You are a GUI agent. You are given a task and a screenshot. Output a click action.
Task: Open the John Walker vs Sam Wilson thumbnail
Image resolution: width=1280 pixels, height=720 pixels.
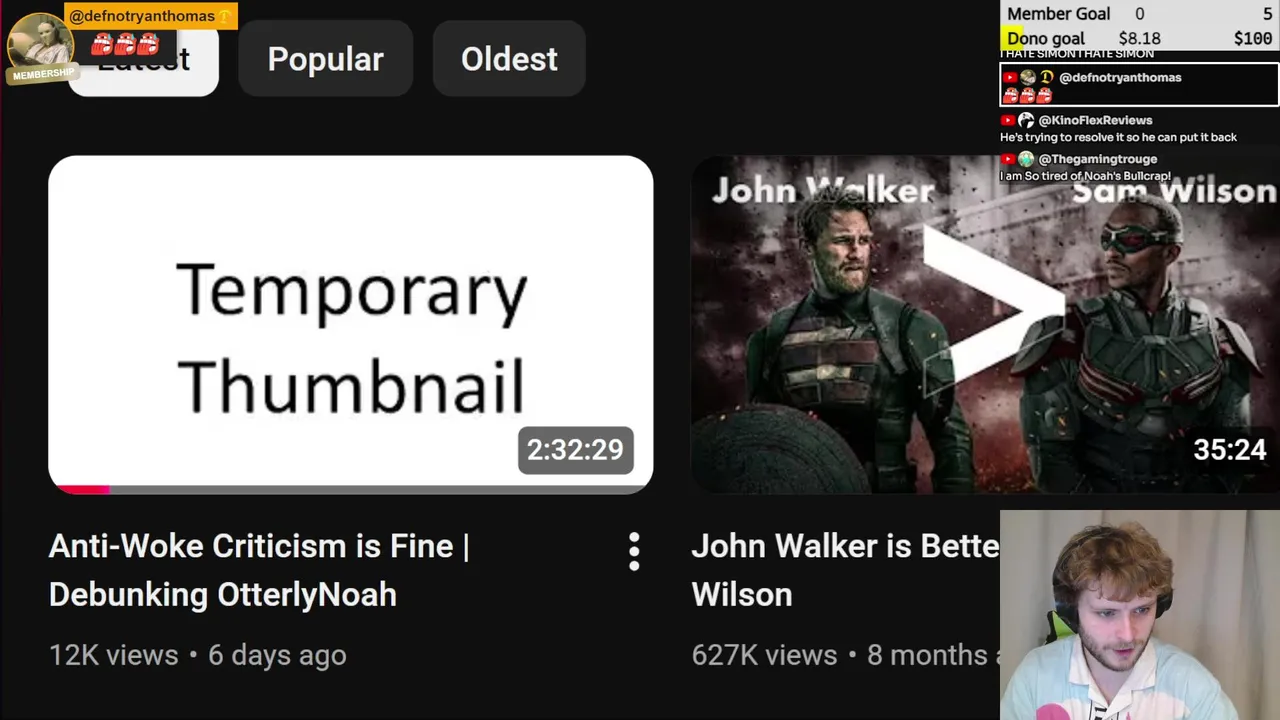pyautogui.click(x=985, y=324)
